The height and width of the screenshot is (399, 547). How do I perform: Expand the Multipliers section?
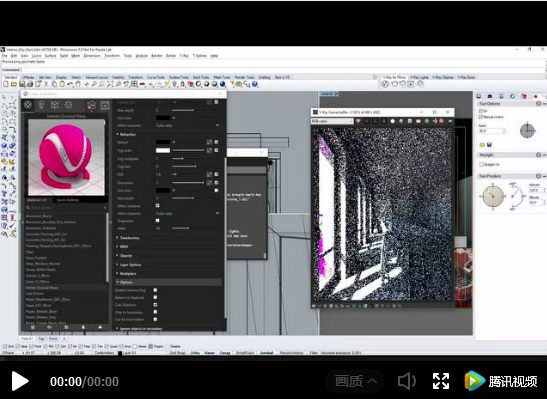[128, 274]
